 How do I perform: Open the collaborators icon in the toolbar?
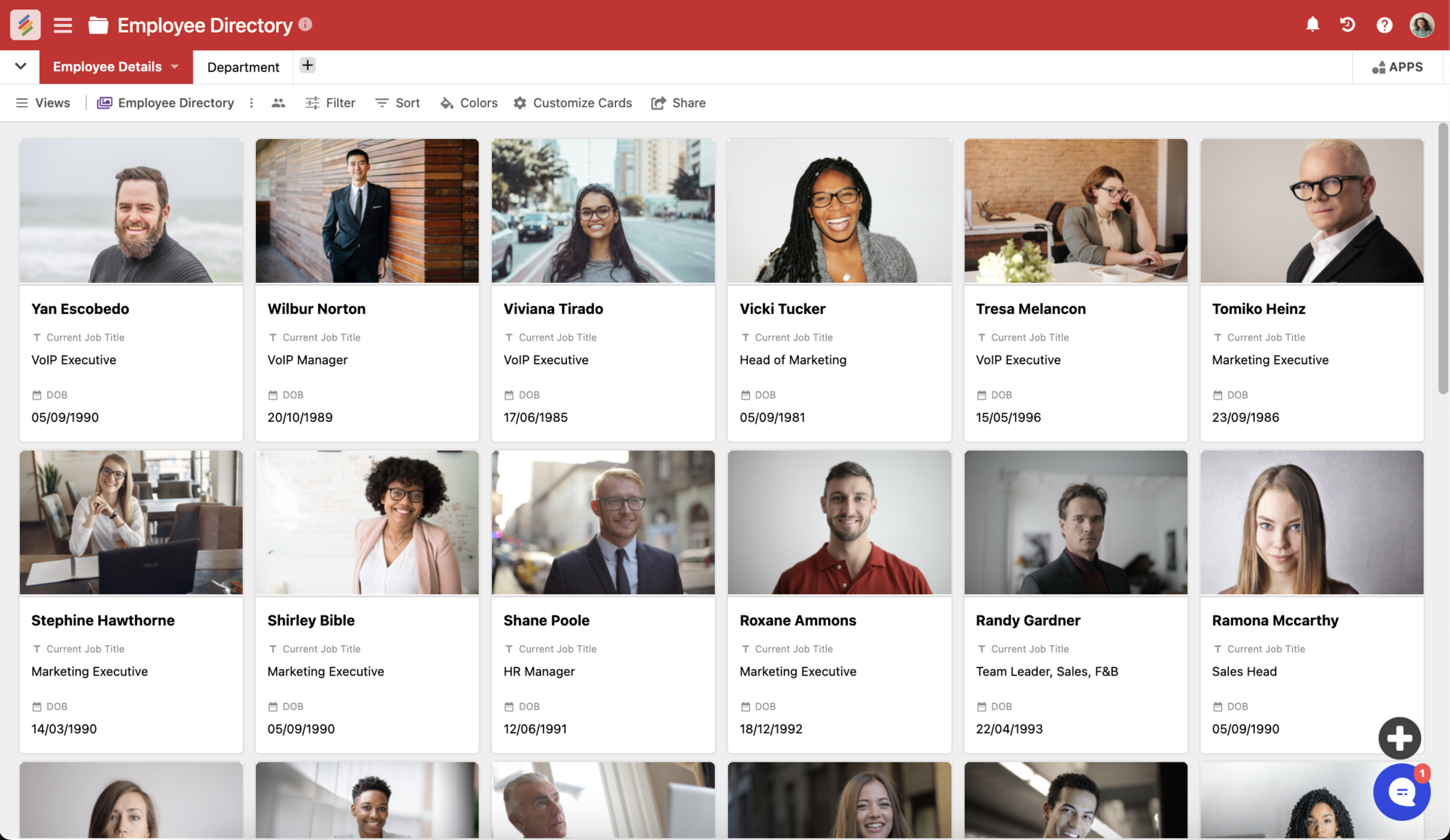278,103
